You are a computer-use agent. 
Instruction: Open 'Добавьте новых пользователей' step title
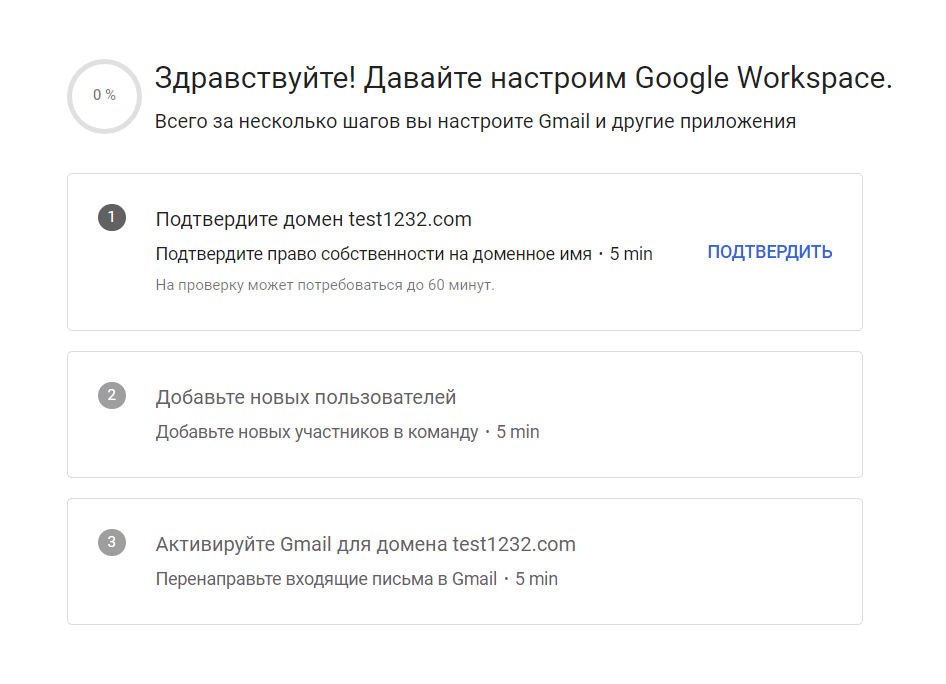[305, 397]
